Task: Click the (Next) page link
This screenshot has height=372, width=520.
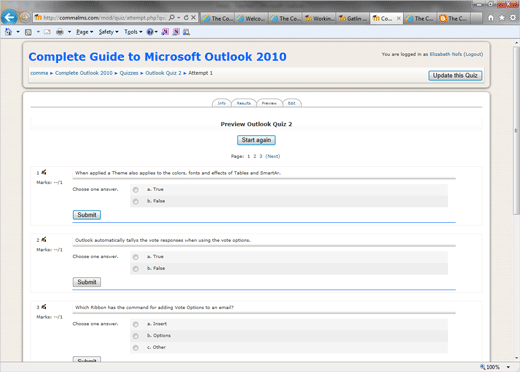Action: click(x=273, y=156)
